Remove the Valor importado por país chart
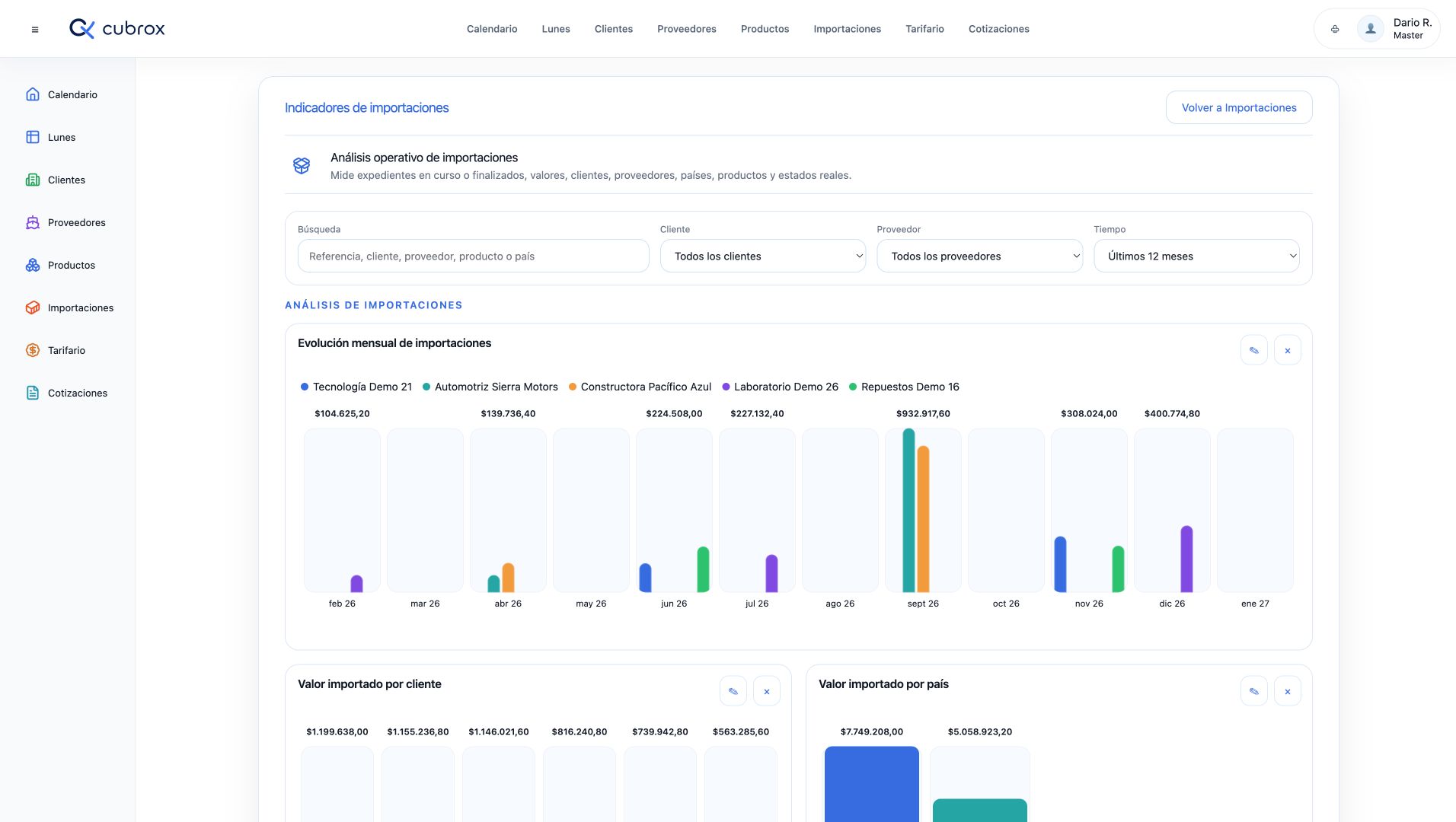Viewport: 1456px width, 822px height. 1288,691
